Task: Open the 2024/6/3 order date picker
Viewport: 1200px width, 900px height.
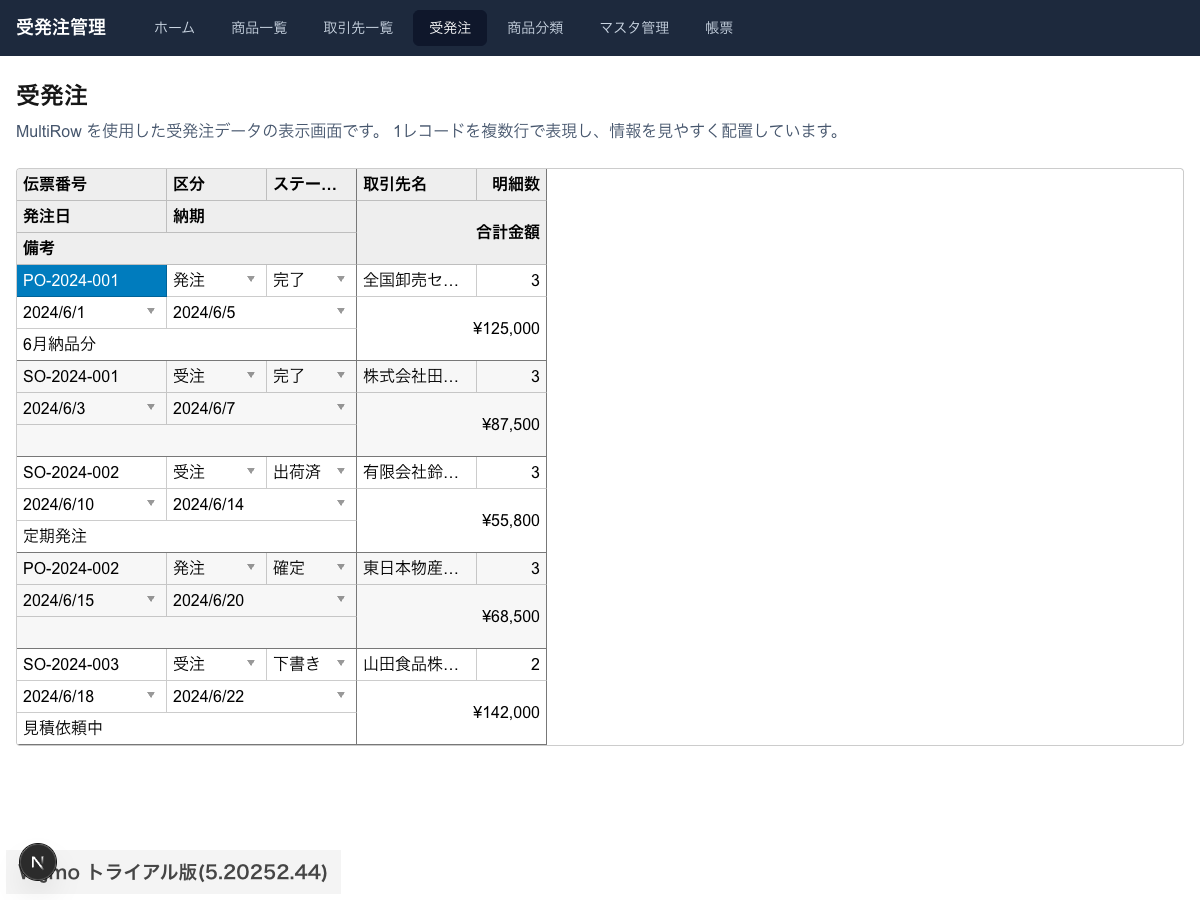Action: [x=151, y=408]
